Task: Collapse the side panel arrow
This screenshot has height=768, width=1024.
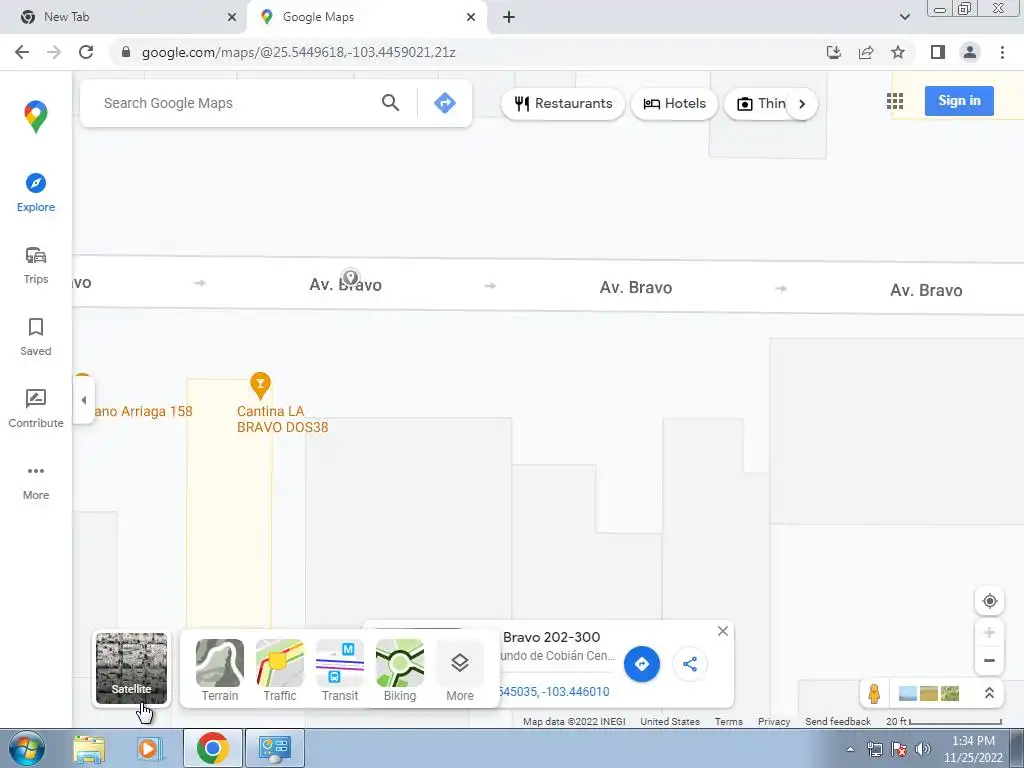Action: coord(84,400)
